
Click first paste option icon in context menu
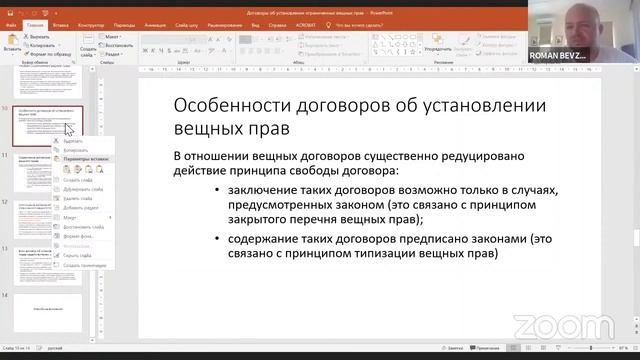(67, 169)
